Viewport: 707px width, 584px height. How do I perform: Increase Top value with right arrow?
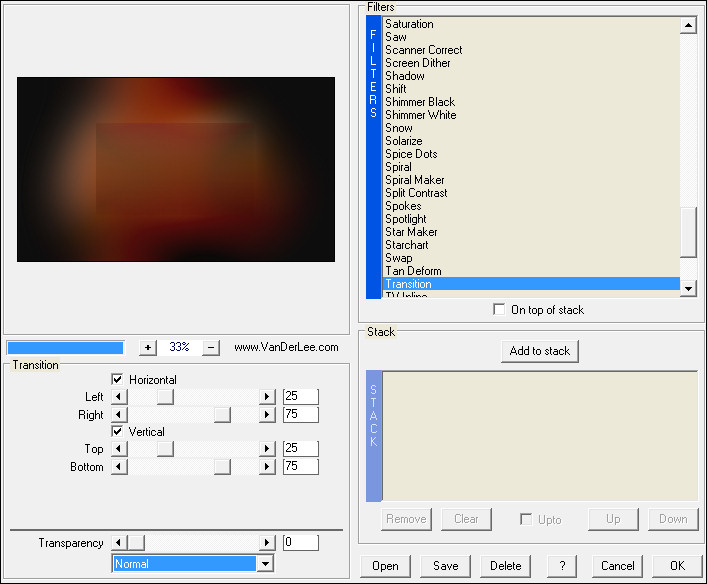pos(267,449)
